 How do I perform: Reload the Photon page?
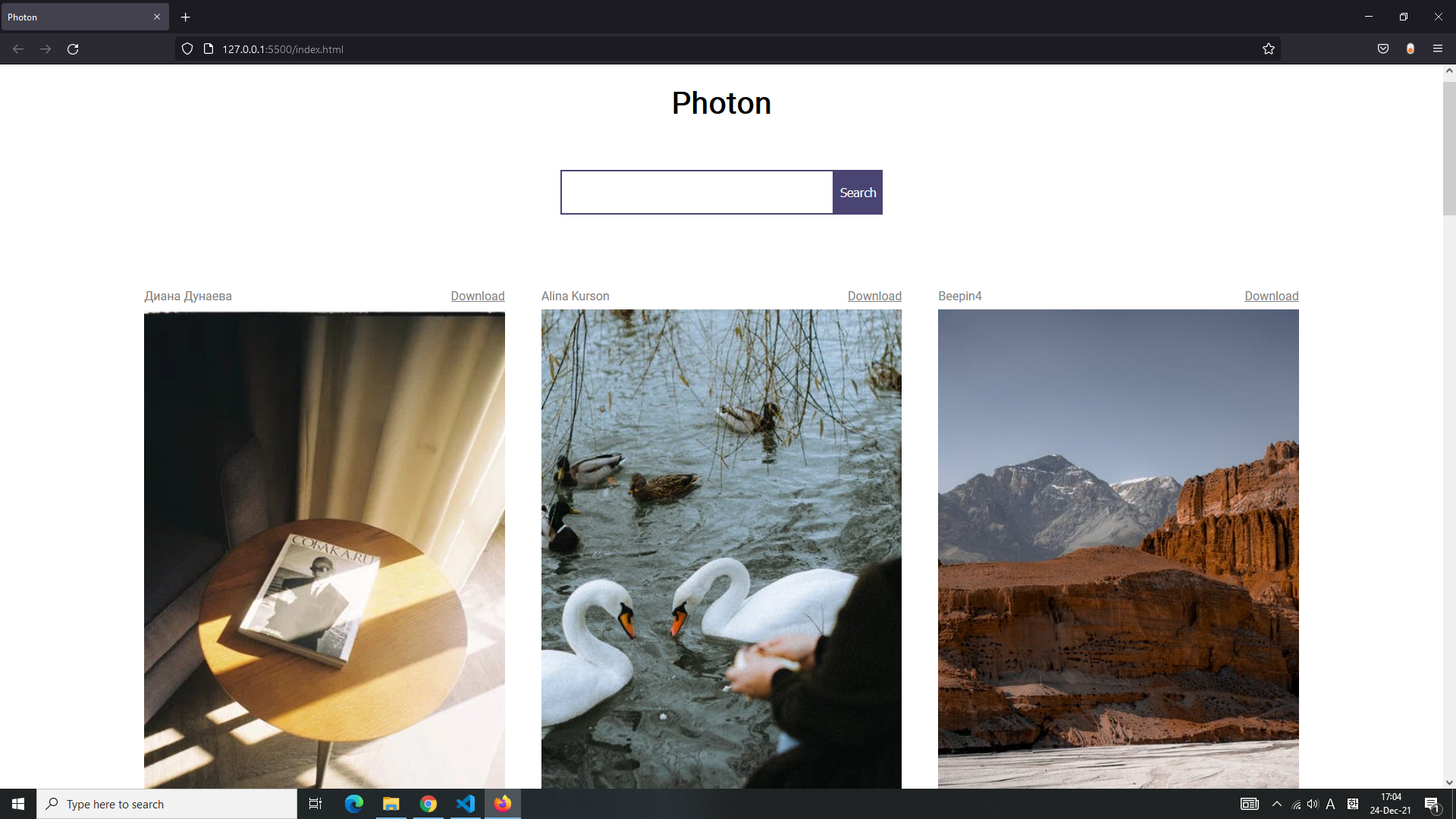click(73, 49)
